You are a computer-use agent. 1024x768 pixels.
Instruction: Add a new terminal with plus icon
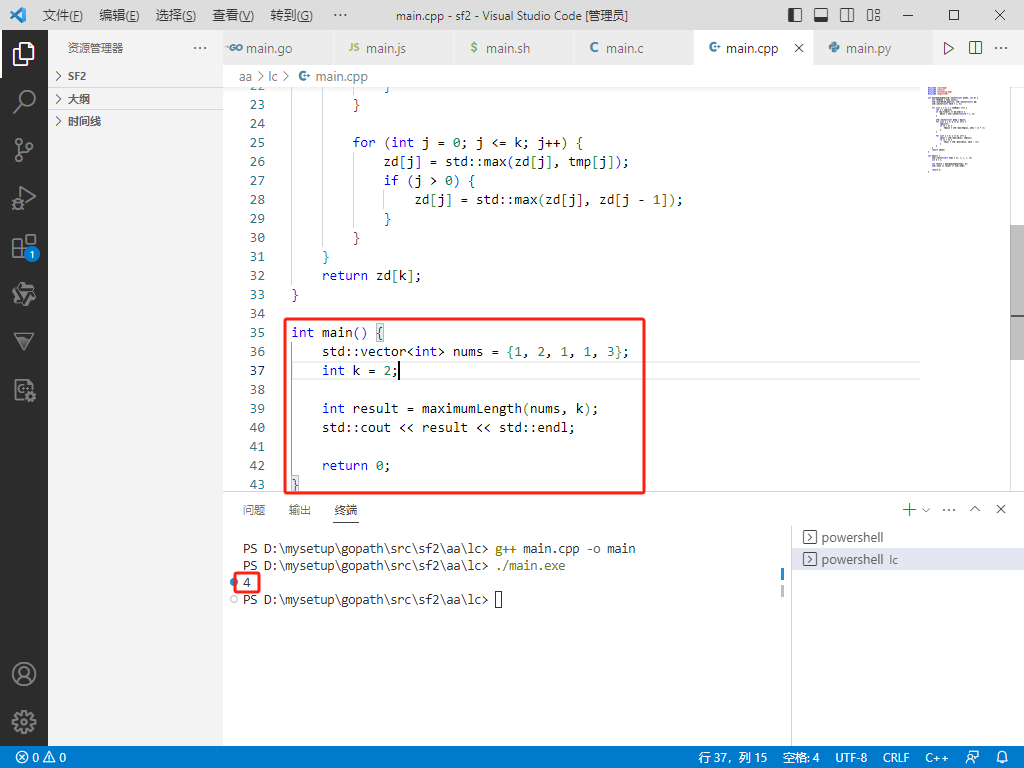[908, 509]
